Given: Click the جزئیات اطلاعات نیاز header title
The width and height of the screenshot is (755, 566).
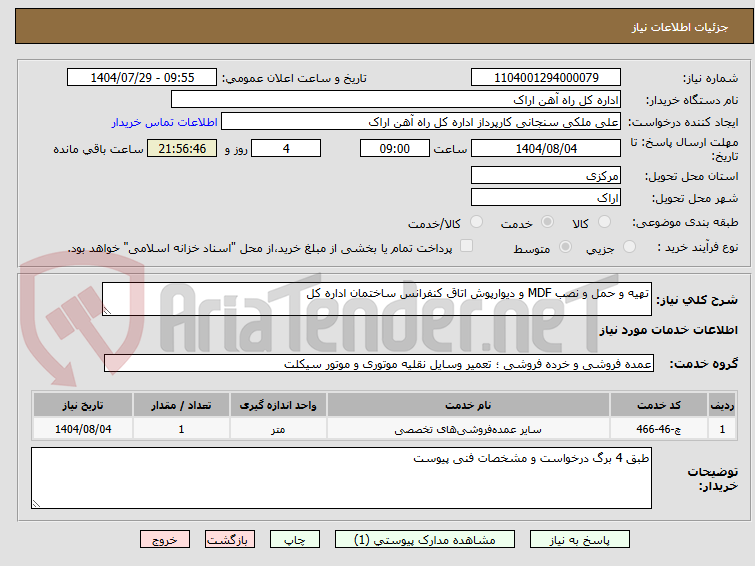Looking at the screenshot, I should [x=680, y=27].
